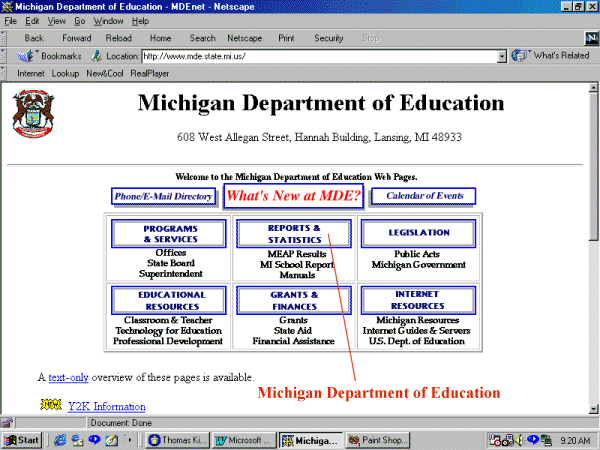Screen dimensions: 600x450
Task: Open the View menu
Action: [x=56, y=20]
